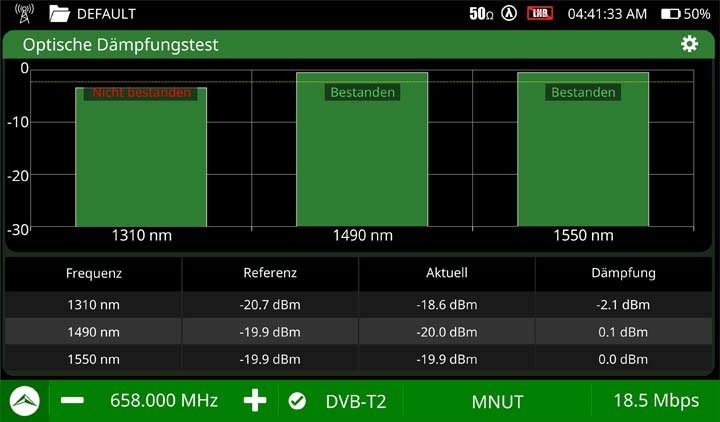Tap the 18.5 Mbps bitrate field
The width and height of the screenshot is (720, 422).
click(655, 401)
